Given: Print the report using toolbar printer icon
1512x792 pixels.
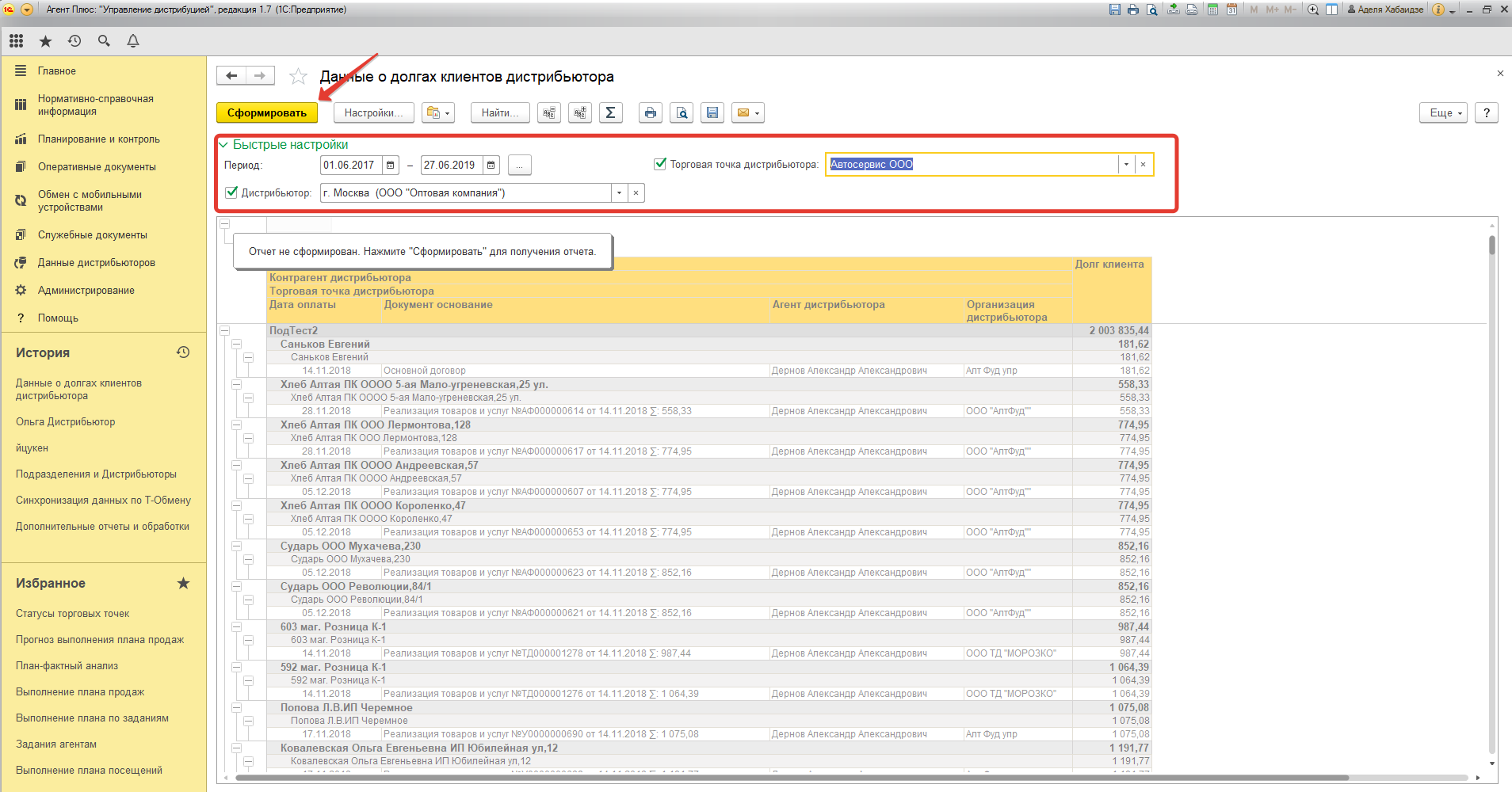Looking at the screenshot, I should click(x=651, y=112).
